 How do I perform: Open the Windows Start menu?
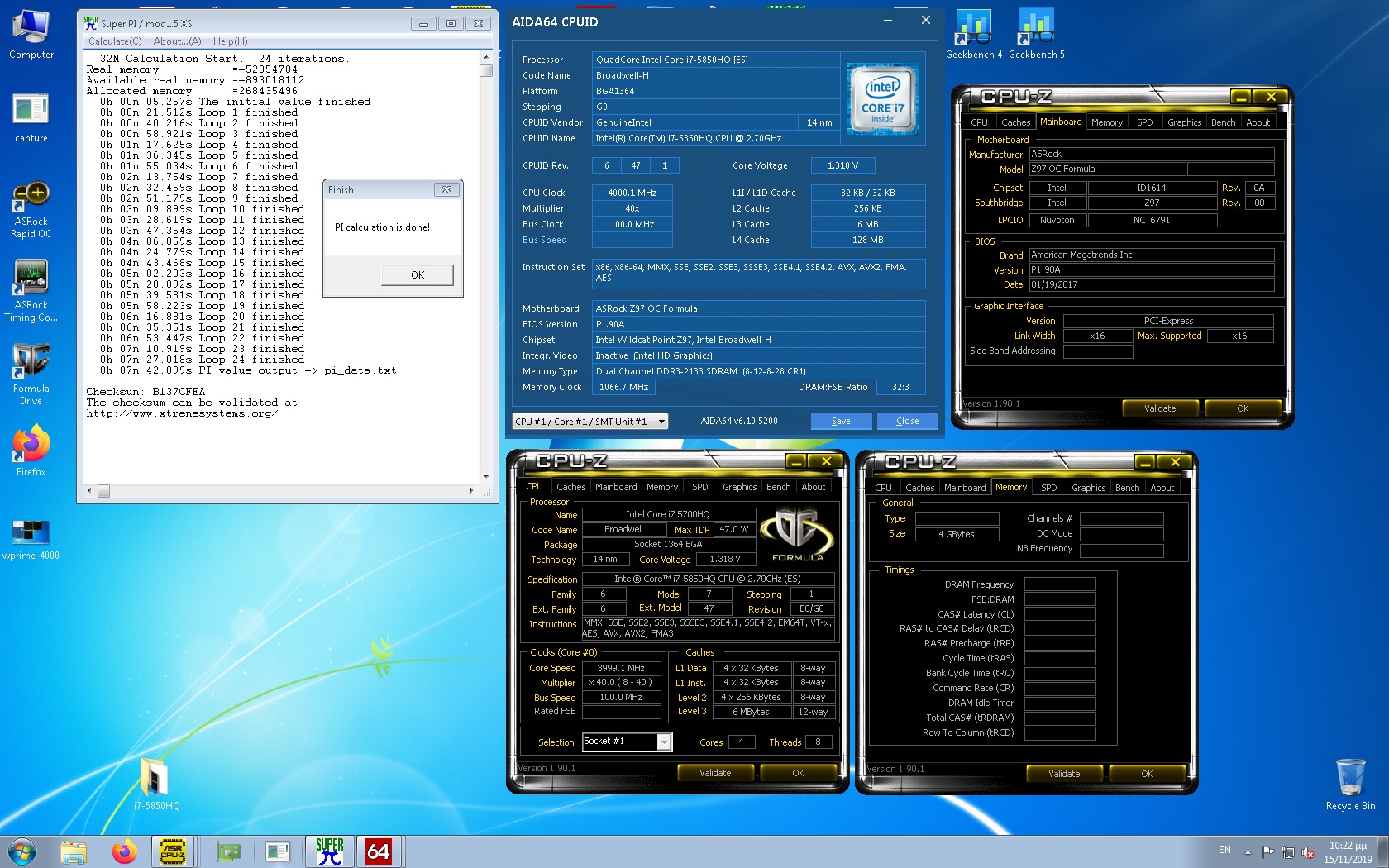22,851
